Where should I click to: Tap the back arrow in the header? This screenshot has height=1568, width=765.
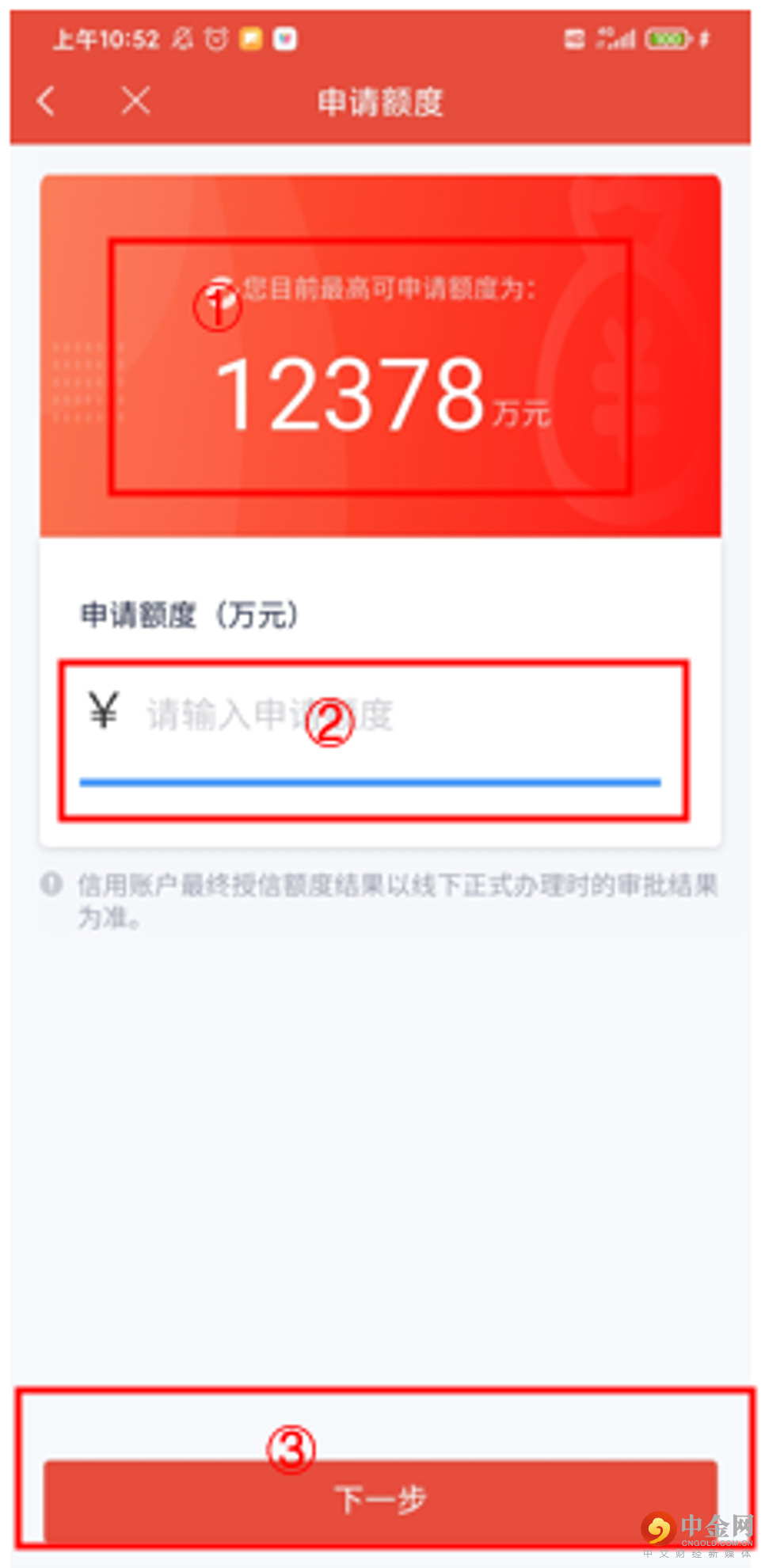[46, 101]
